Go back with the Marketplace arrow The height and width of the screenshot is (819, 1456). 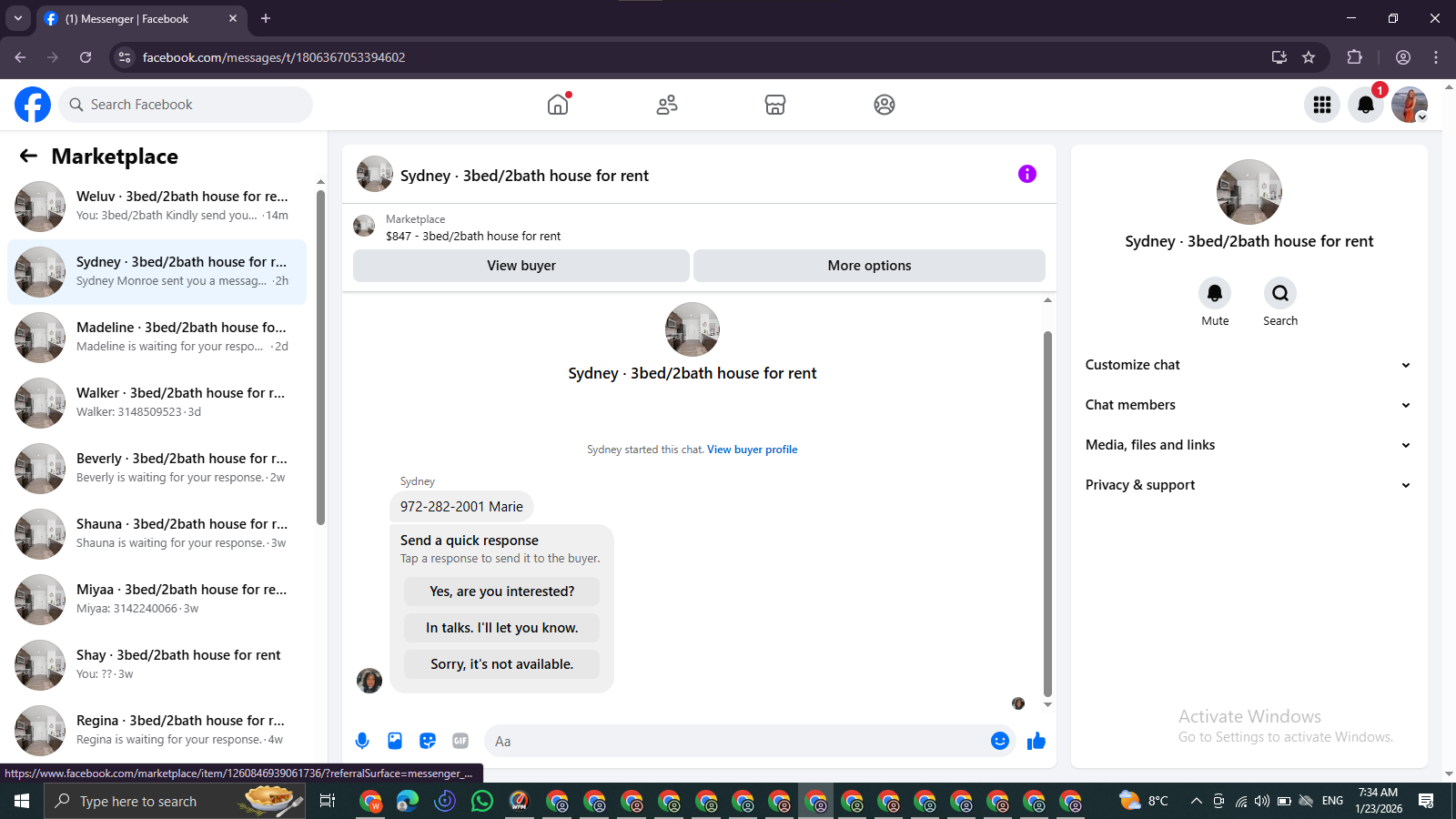(28, 156)
